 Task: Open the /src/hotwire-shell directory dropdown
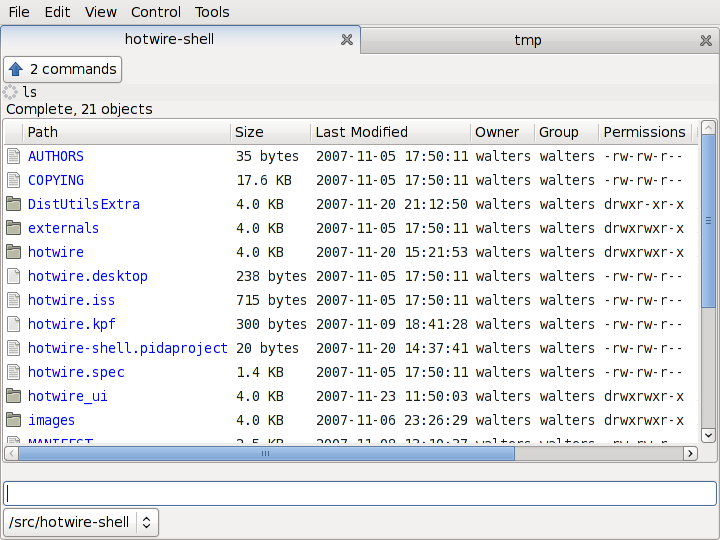click(81, 523)
